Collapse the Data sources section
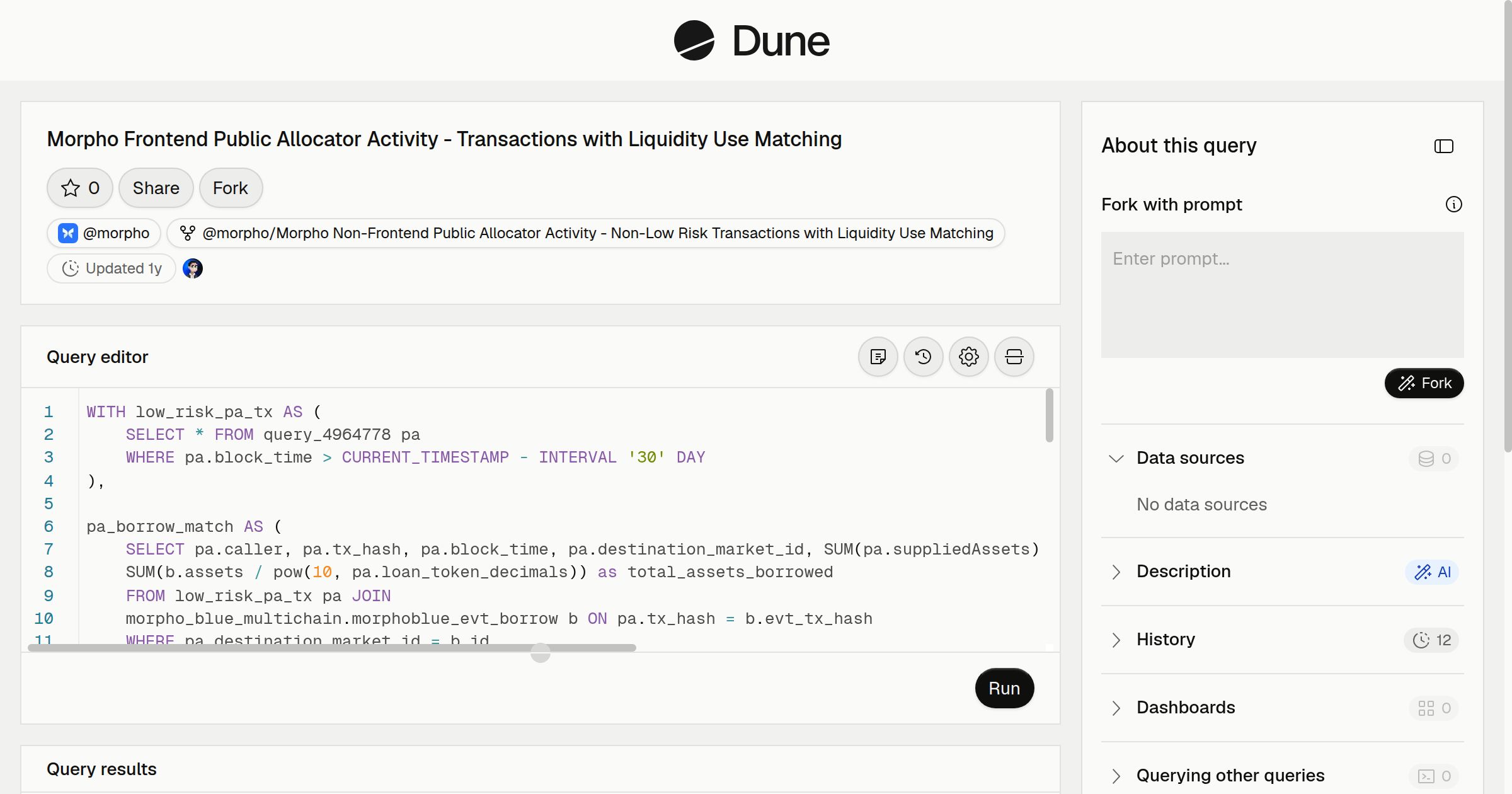1512x794 pixels. click(x=1116, y=458)
